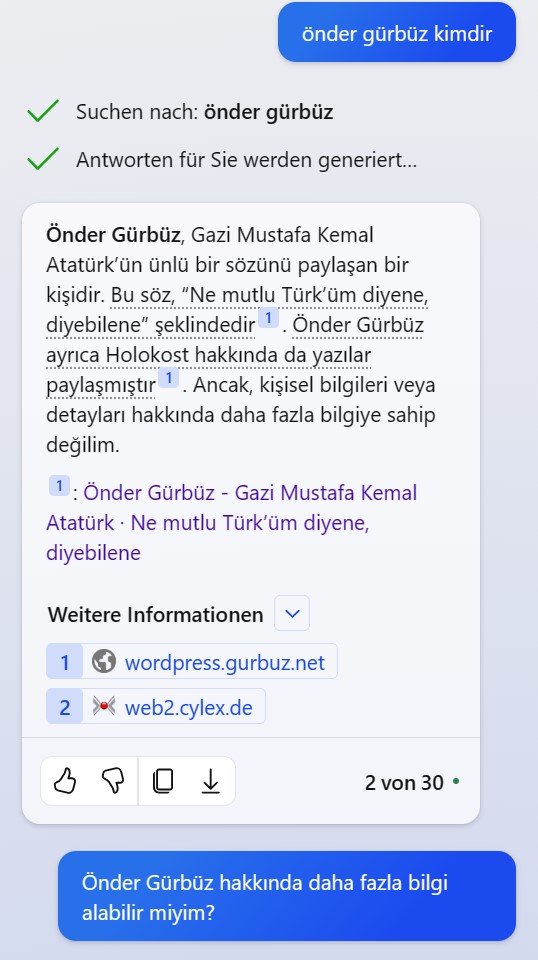This screenshot has height=960, width=538.
Task: Click the user message önder gürbüz kimdir
Action: point(397,32)
